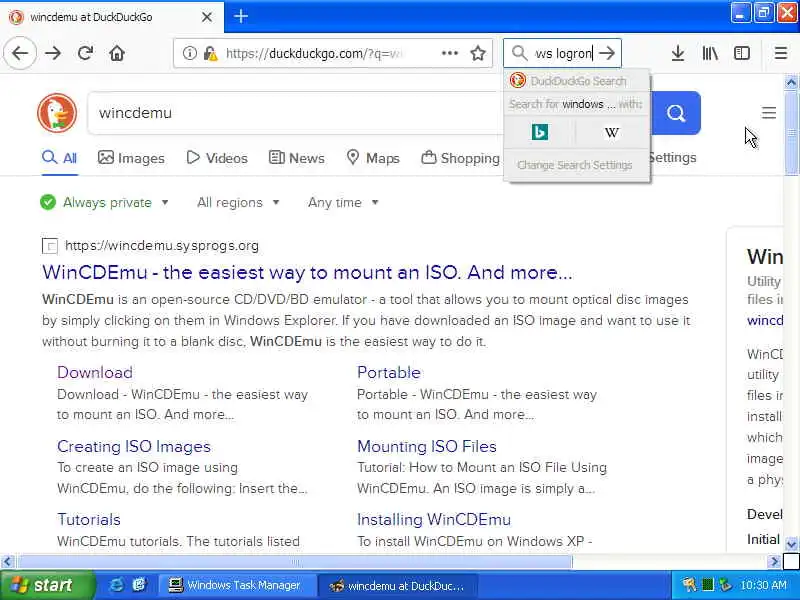Click the search bar magnifier icon
The height and width of the screenshot is (600, 800).
point(519,53)
